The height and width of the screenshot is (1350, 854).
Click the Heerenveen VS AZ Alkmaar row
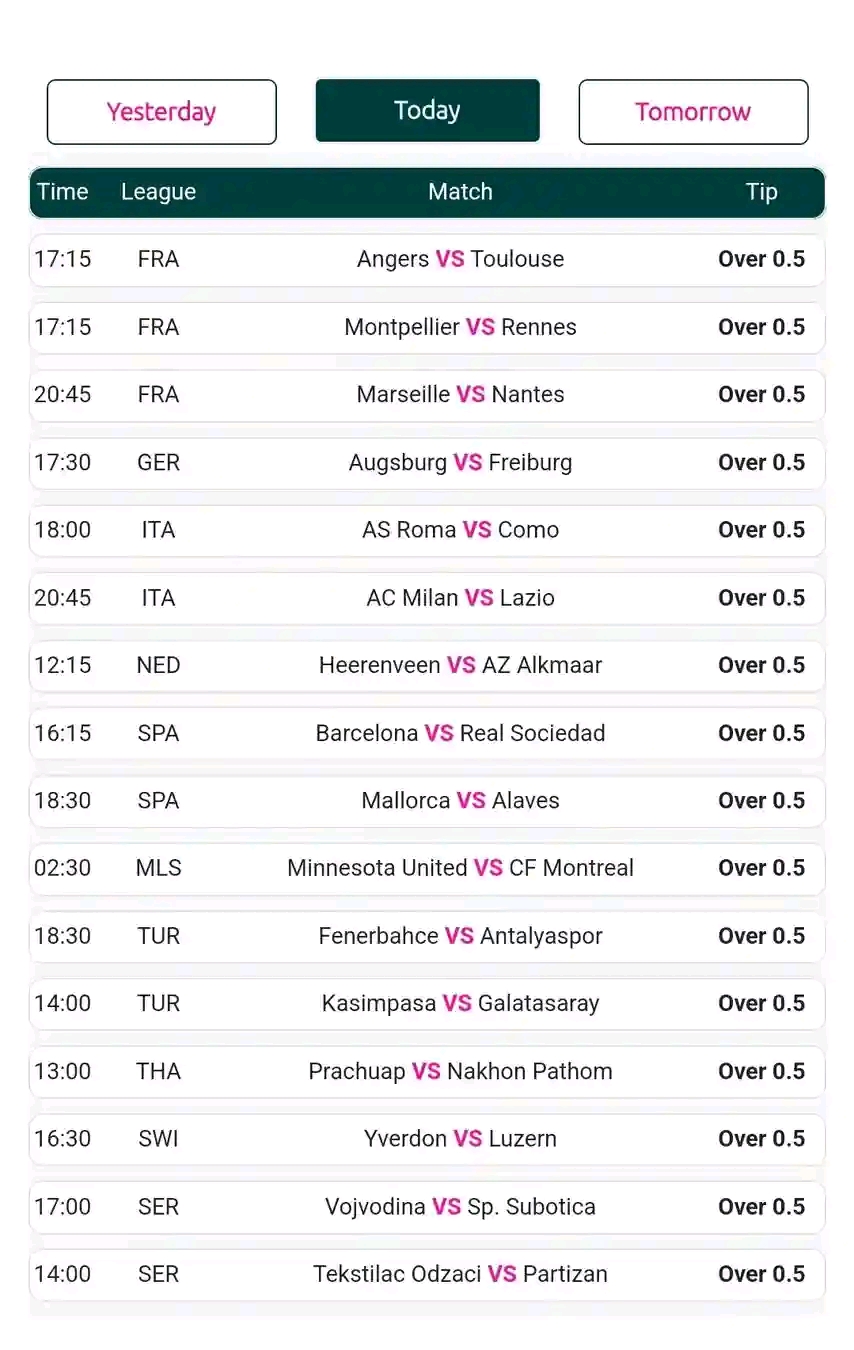pos(427,666)
